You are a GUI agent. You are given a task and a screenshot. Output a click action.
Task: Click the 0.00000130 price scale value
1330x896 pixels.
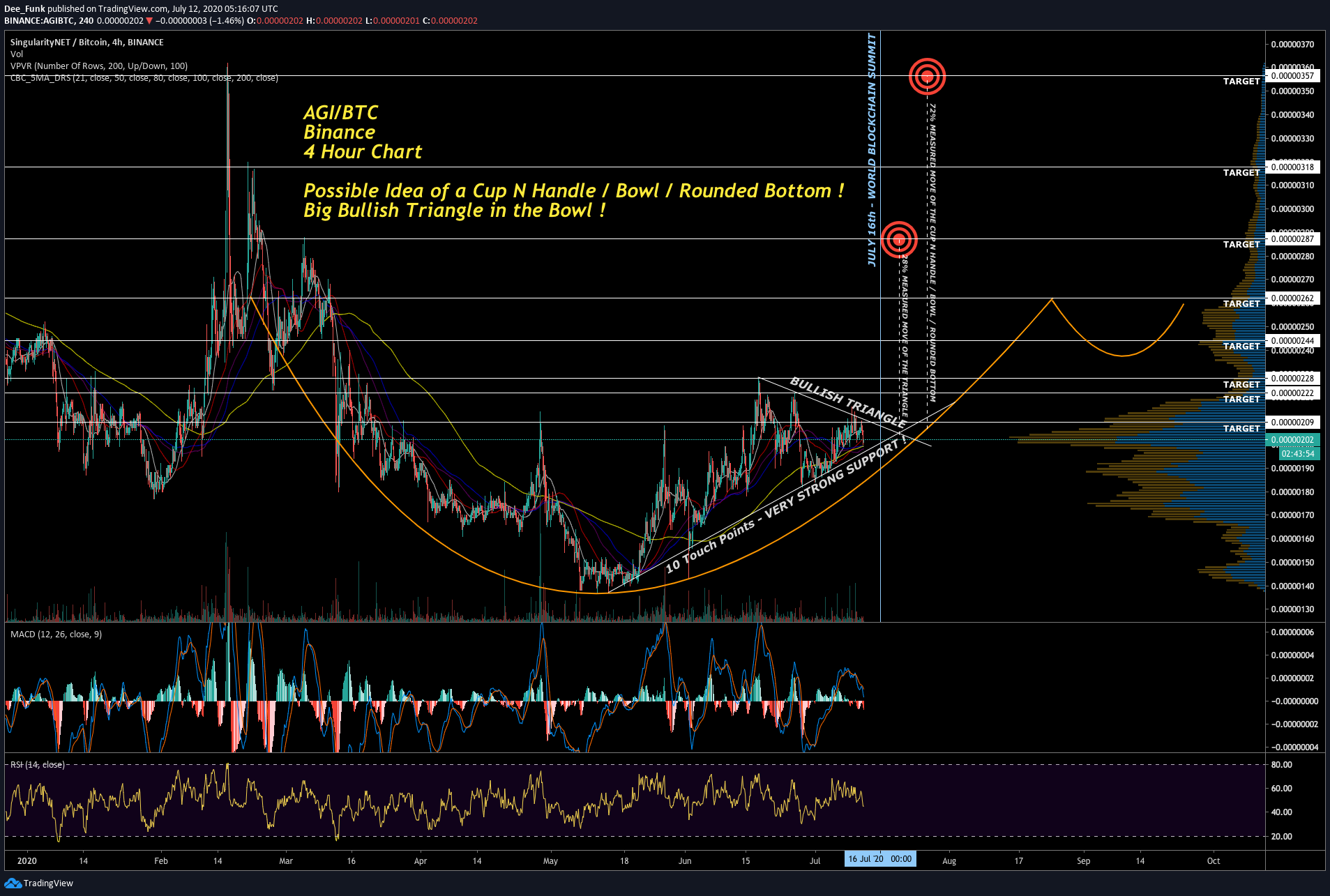[1292, 609]
